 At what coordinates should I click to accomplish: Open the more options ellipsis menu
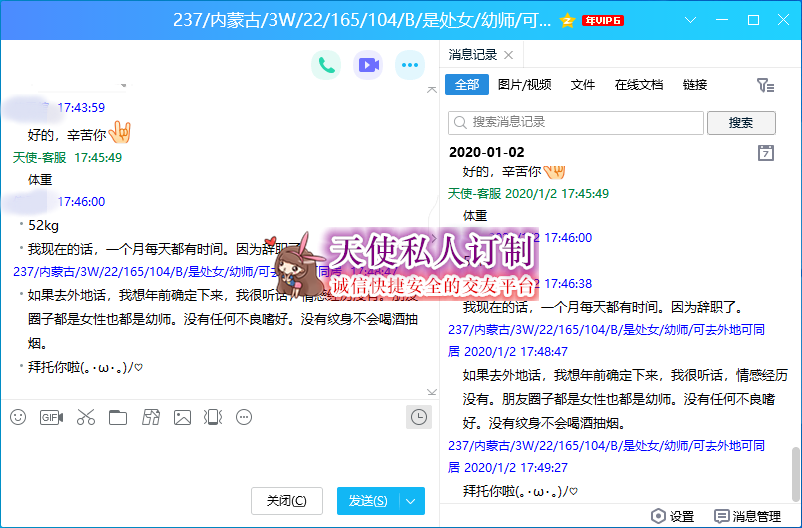coord(409,65)
